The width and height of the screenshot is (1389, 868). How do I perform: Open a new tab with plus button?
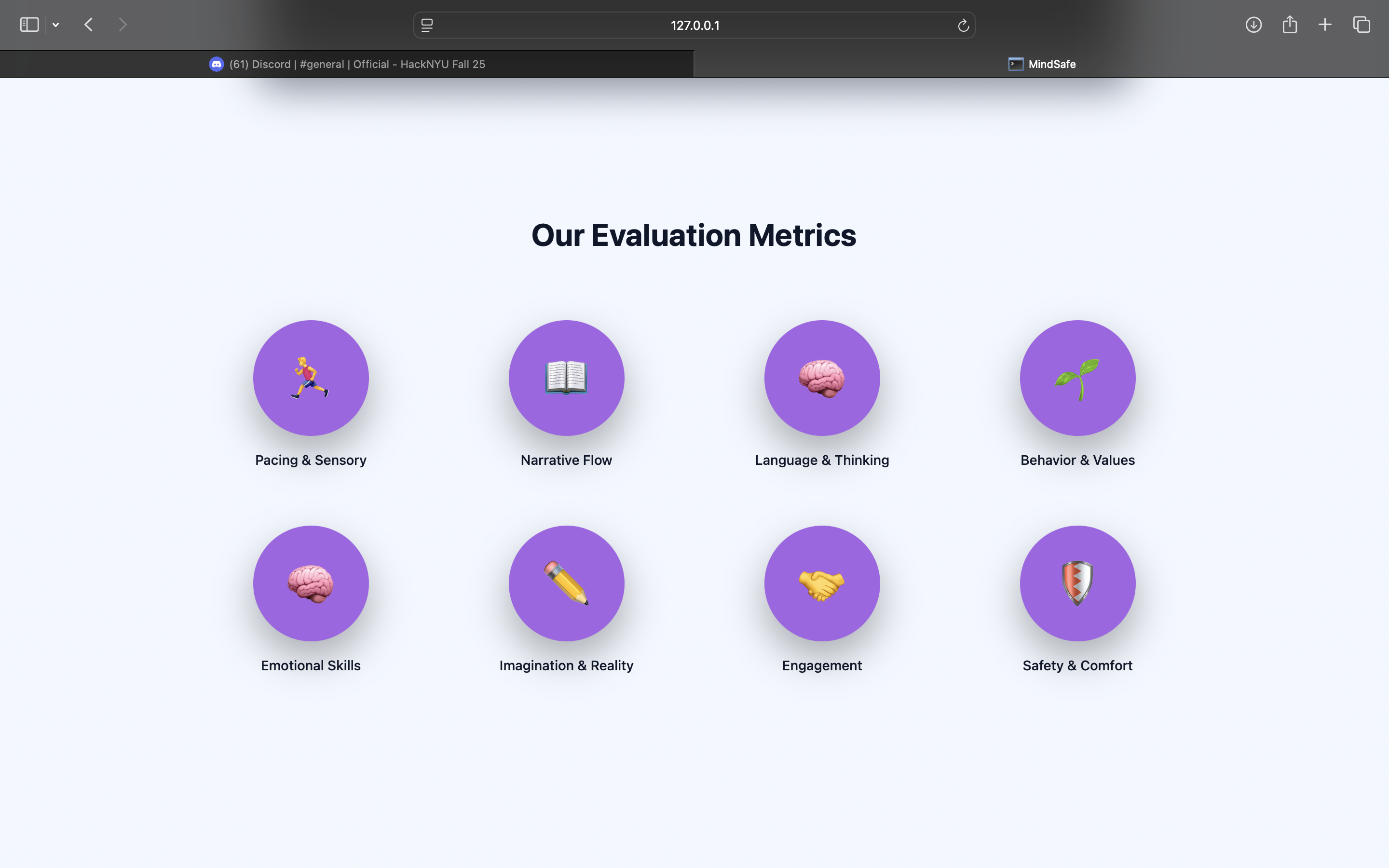[x=1325, y=25]
